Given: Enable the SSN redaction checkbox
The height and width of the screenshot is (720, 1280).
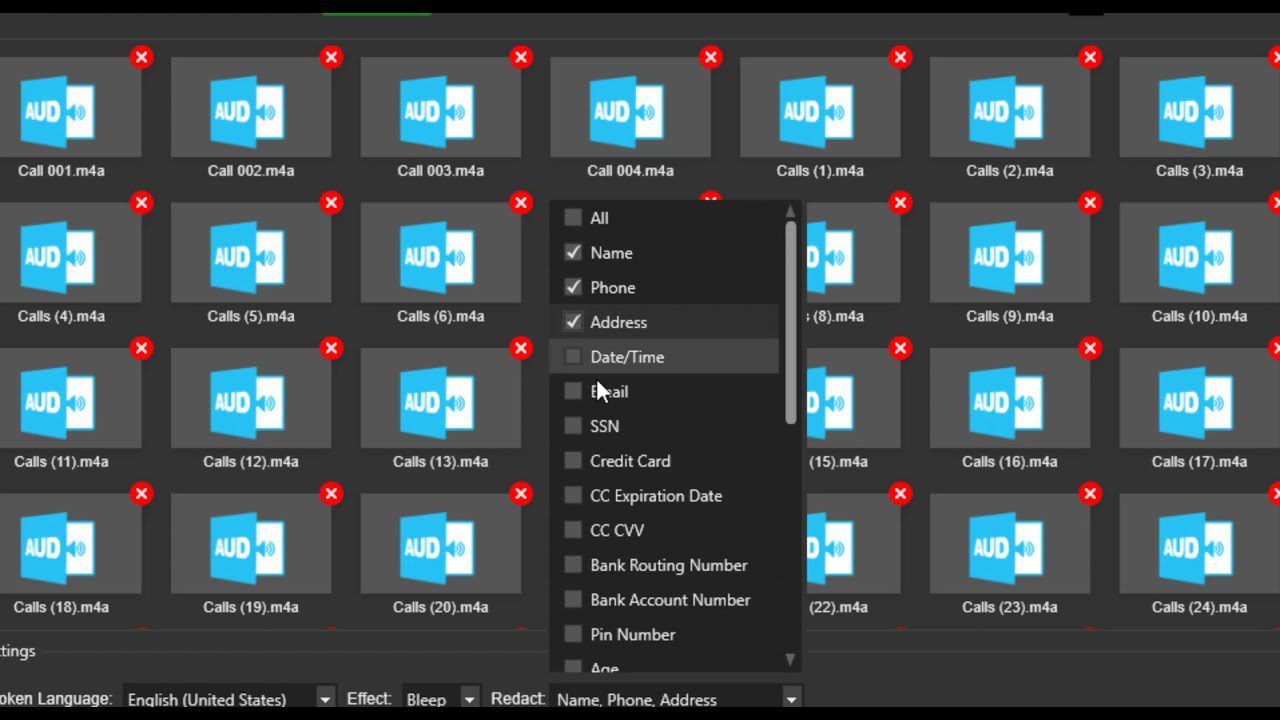Looking at the screenshot, I should coord(573,426).
